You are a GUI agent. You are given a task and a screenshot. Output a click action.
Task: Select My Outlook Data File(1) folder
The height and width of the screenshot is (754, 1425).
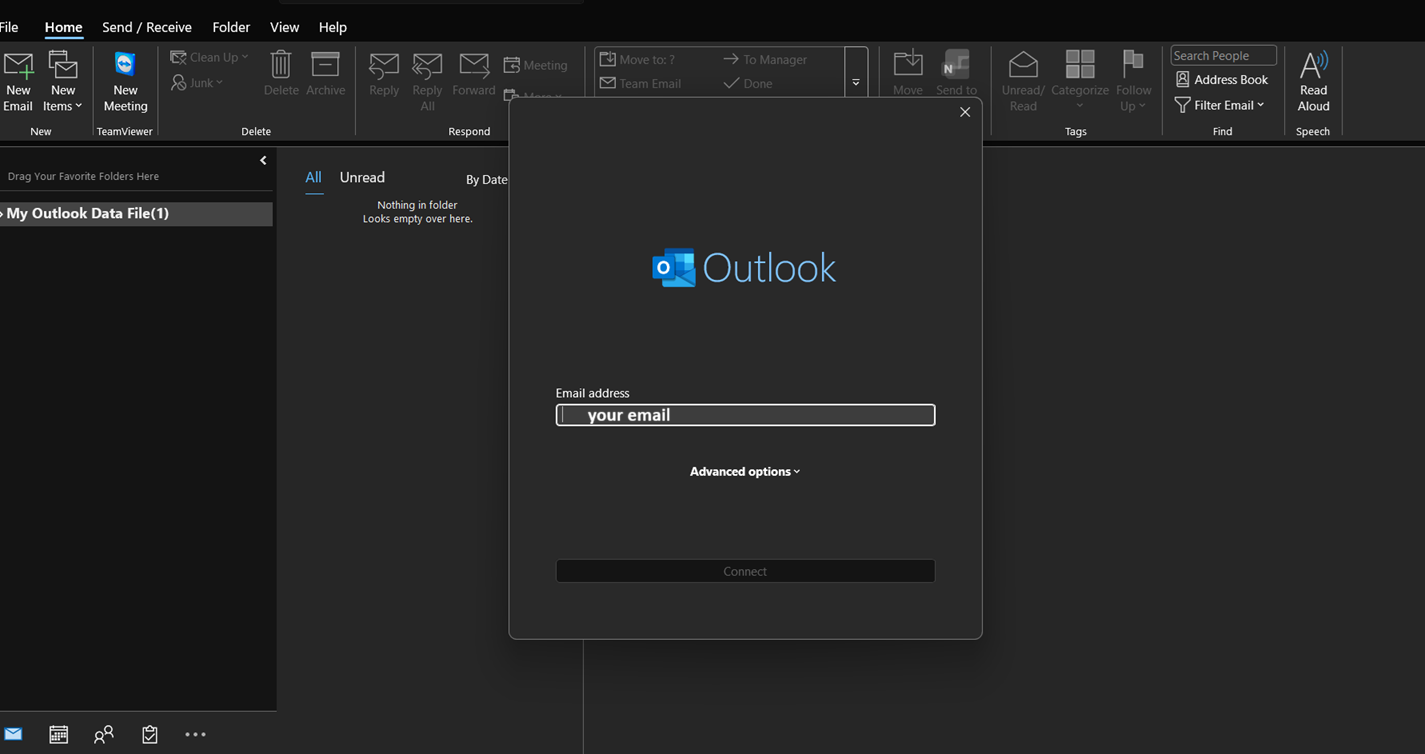(x=136, y=214)
